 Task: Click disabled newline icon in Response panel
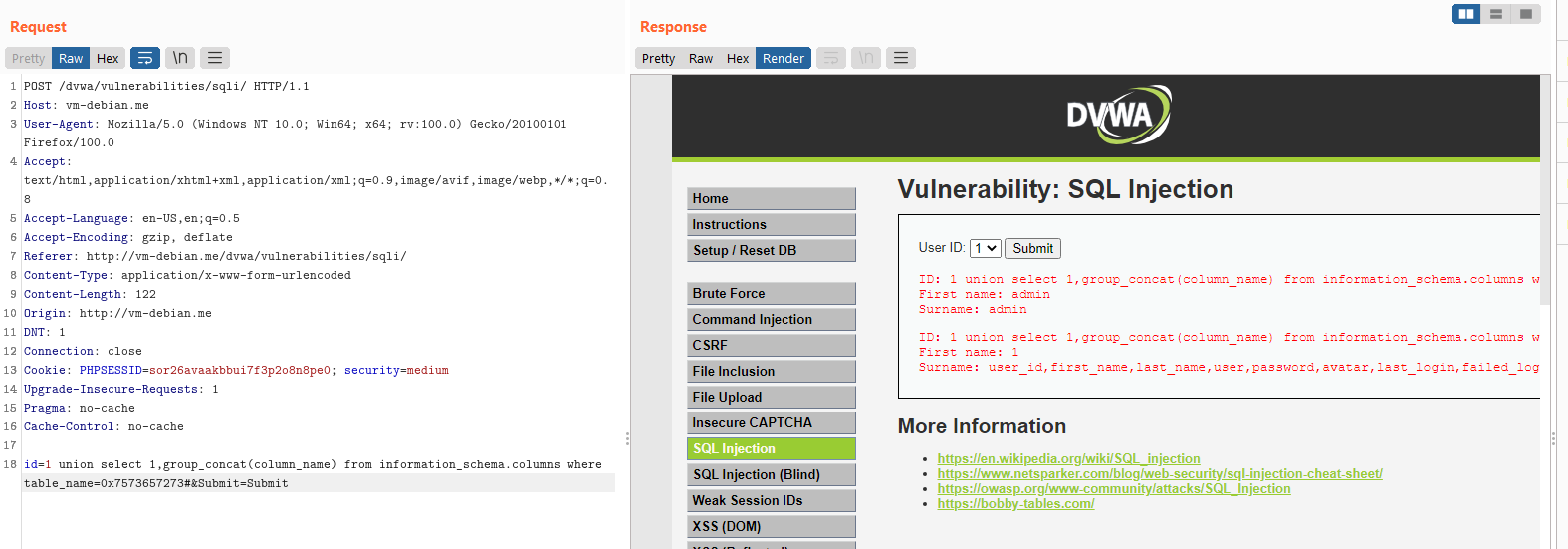[x=866, y=58]
